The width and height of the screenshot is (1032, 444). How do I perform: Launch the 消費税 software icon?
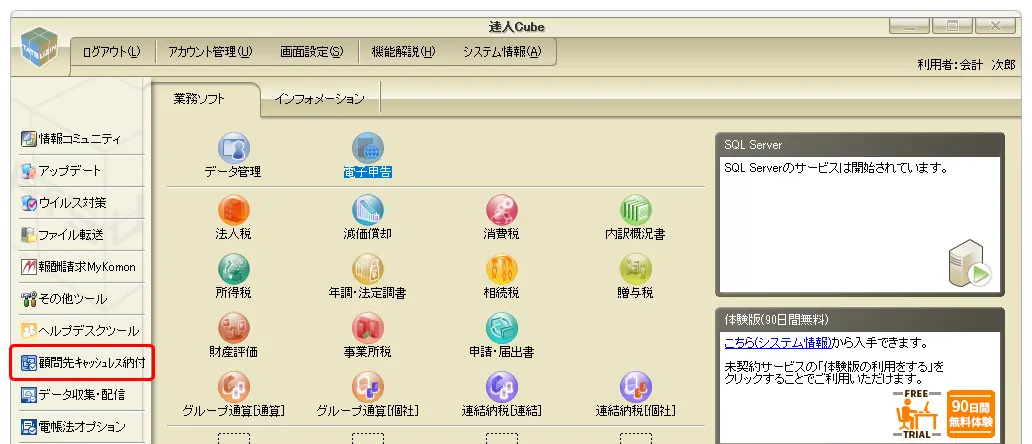pyautogui.click(x=501, y=210)
